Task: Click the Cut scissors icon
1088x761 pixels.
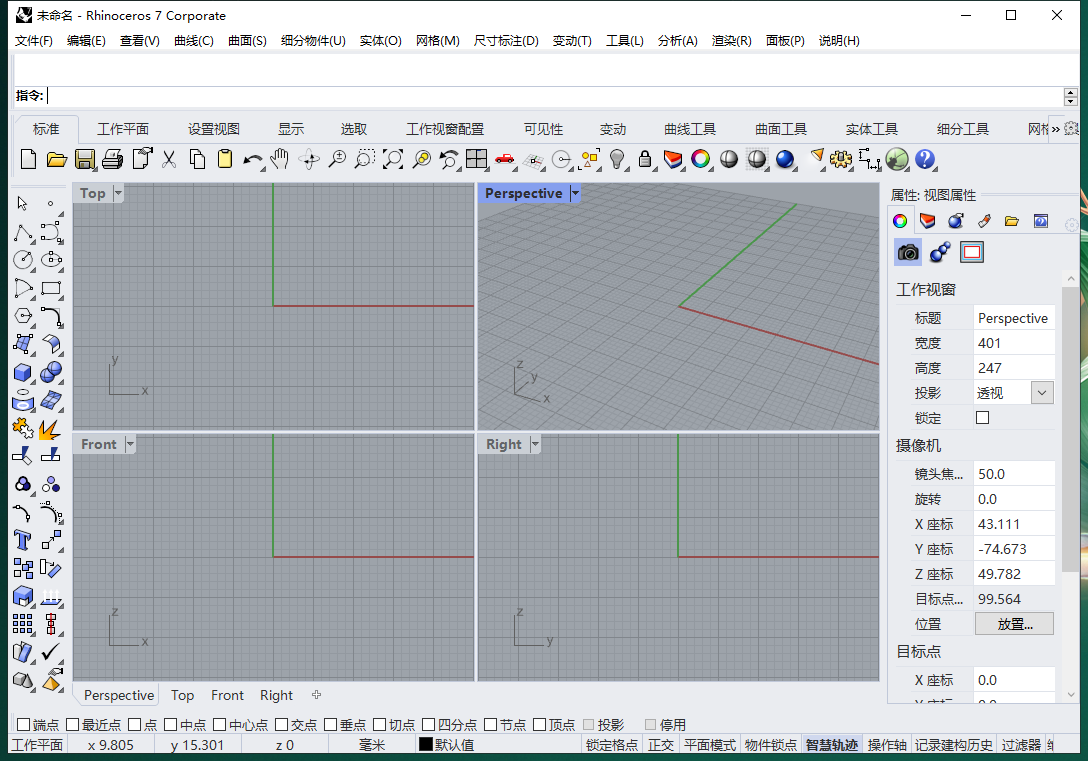Action: 169,160
